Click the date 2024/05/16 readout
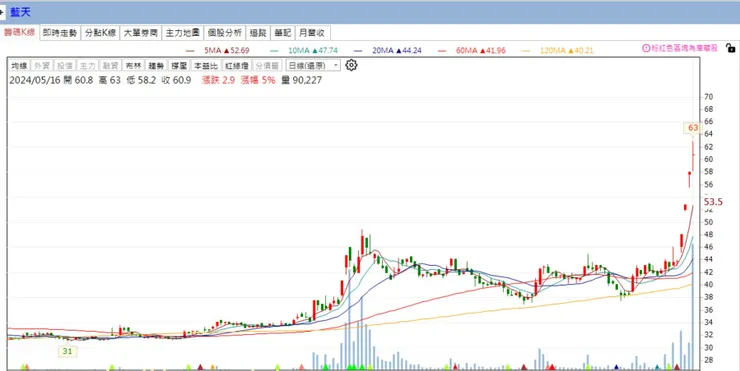 click(x=35, y=80)
